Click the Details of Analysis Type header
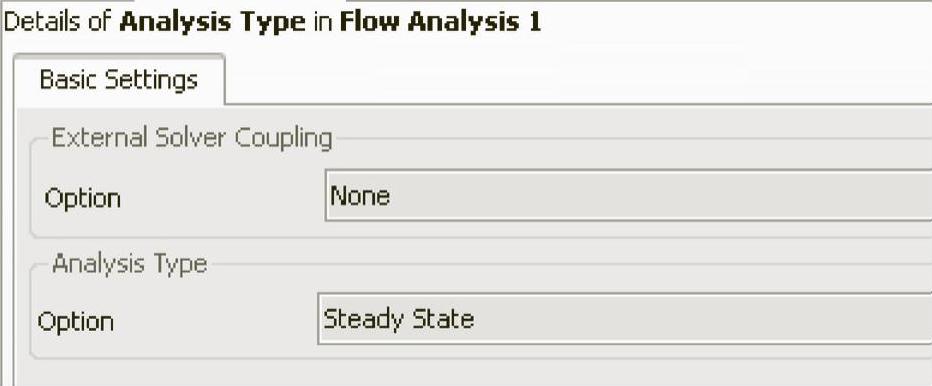 coord(272,22)
